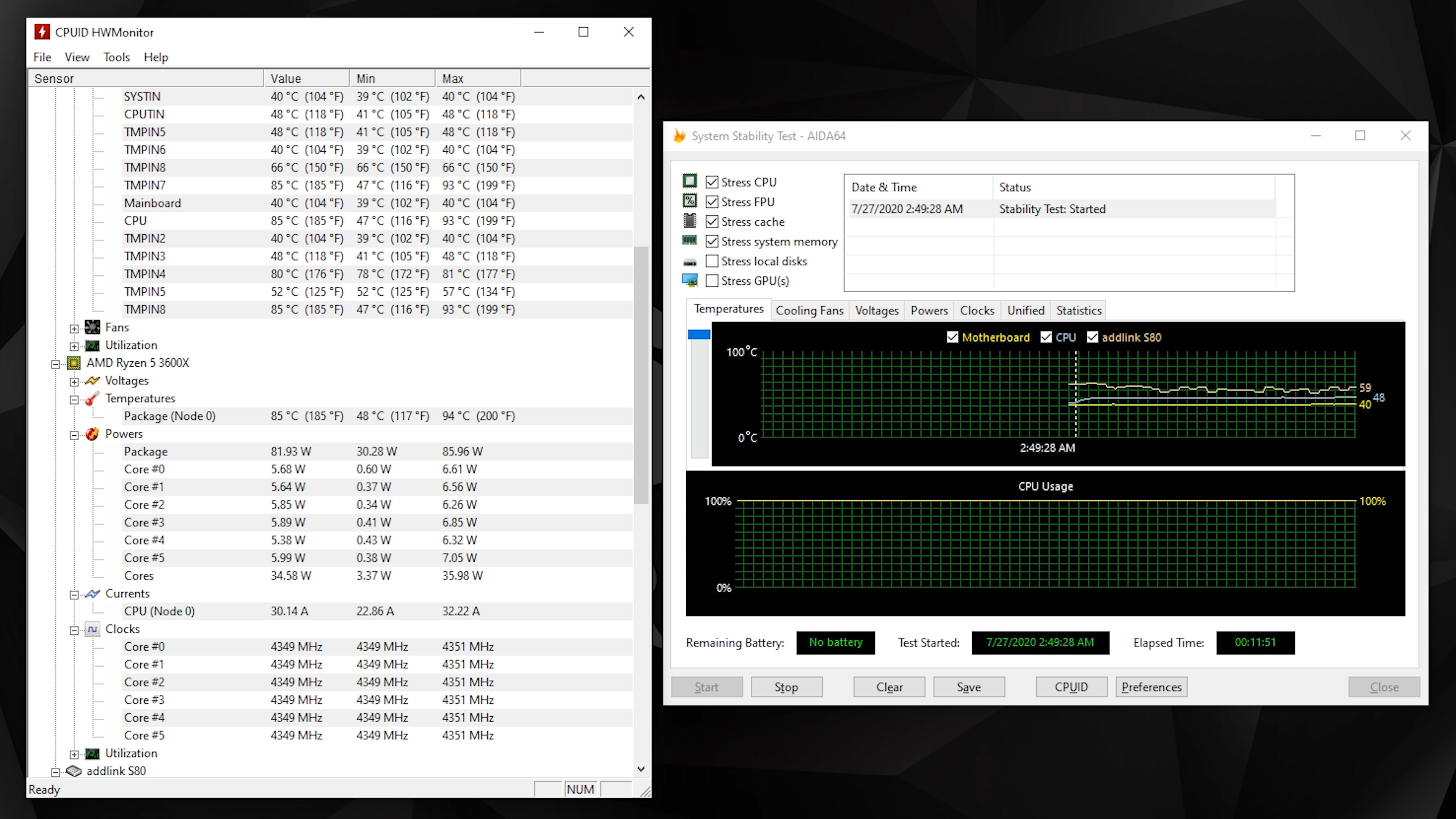
Task: Click the Stress system memory RAM icon
Action: click(x=690, y=240)
